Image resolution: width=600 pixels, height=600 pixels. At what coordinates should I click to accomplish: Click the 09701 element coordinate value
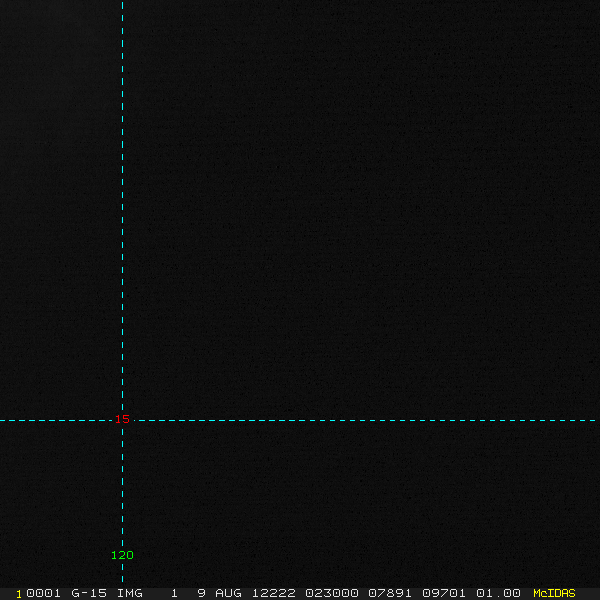tap(444, 593)
